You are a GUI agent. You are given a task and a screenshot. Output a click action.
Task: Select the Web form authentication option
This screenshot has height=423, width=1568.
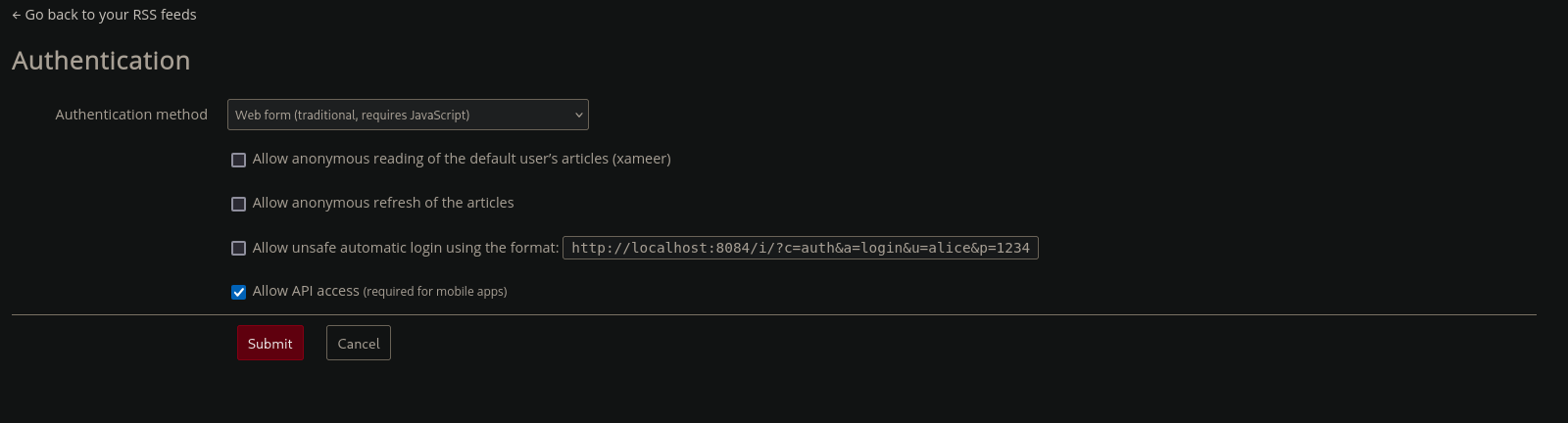pos(352,115)
